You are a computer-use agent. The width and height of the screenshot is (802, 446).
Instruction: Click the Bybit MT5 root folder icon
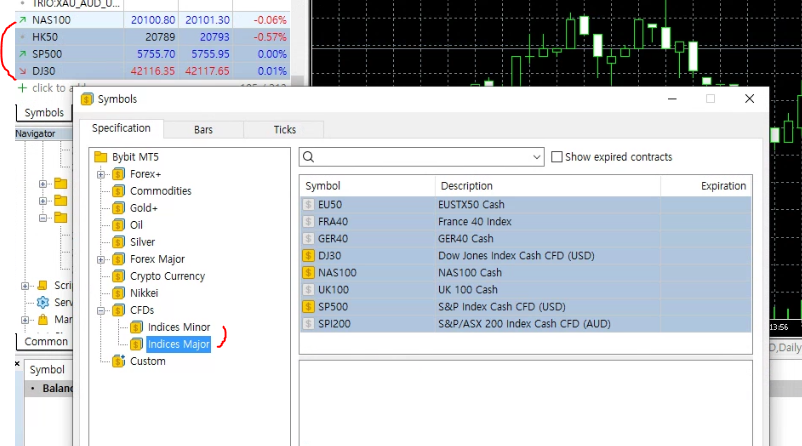click(x=101, y=157)
